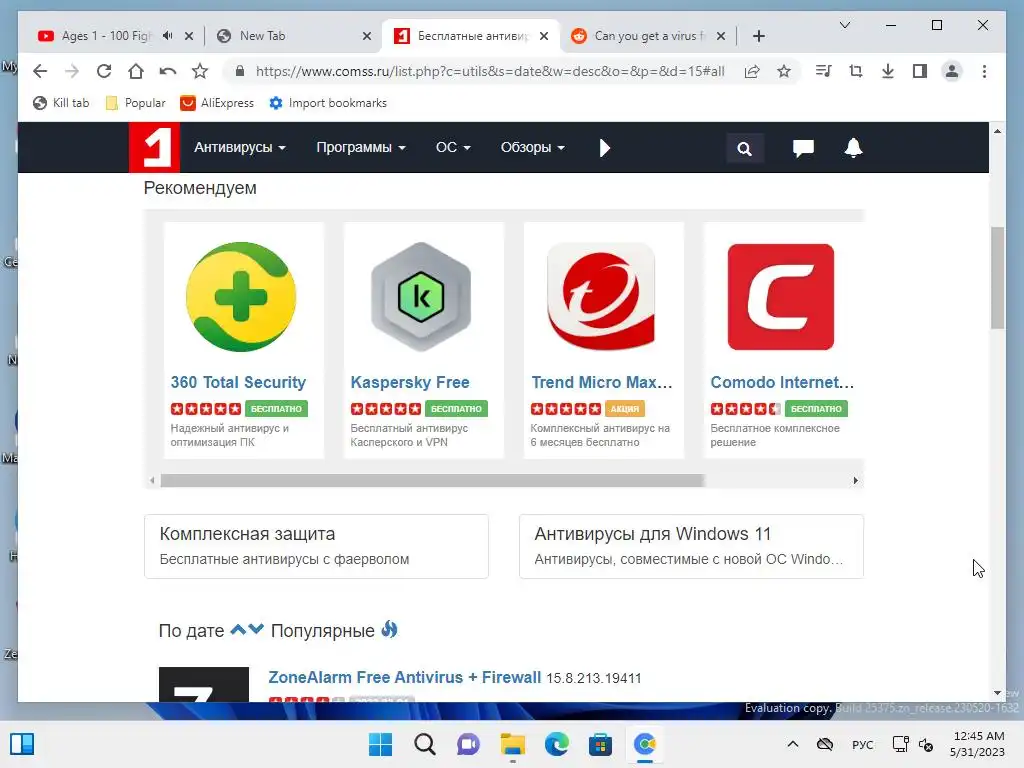Sort by date descending arrow
Image resolution: width=1024 pixels, height=768 pixels.
click(256, 630)
